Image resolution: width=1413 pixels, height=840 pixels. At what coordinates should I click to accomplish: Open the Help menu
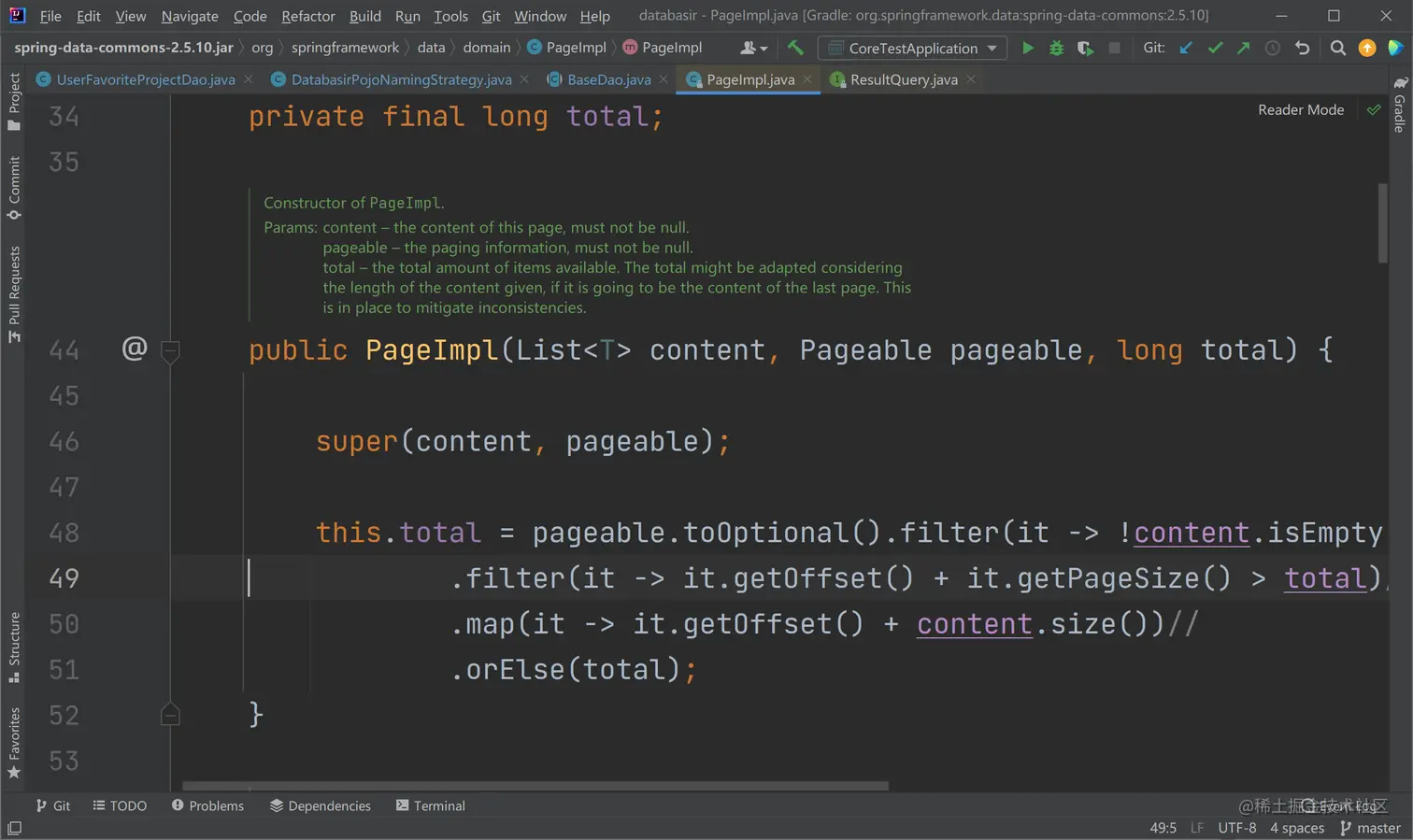(594, 16)
